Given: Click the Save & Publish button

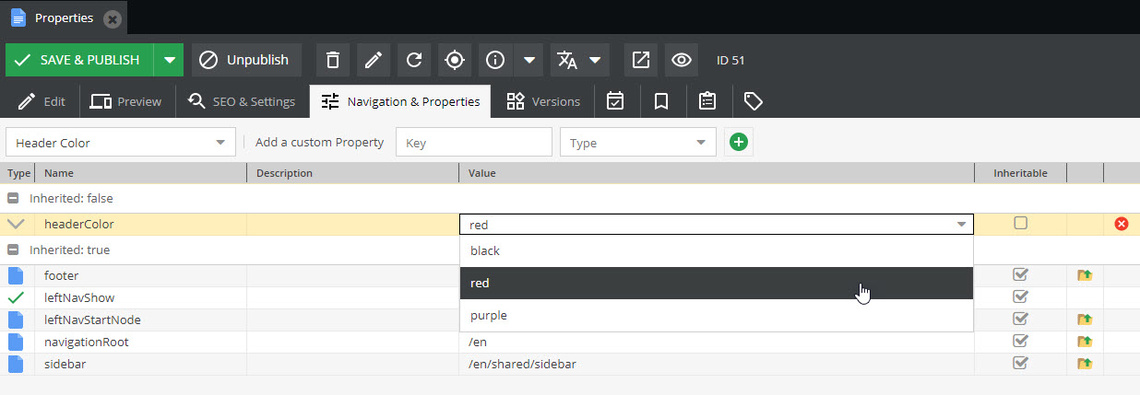Looking at the screenshot, I should point(79,60).
